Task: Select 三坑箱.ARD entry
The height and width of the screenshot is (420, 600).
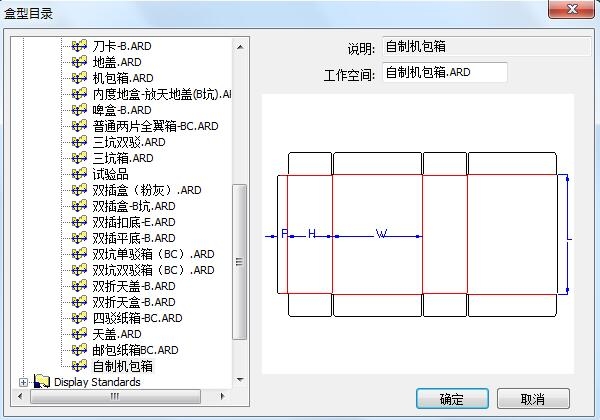Action: click(123, 158)
